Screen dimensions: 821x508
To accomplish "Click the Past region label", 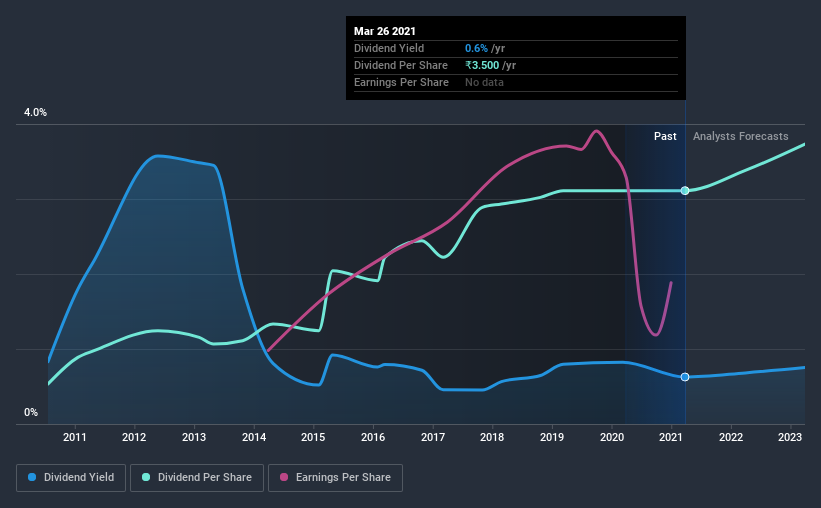I will pyautogui.click(x=665, y=136).
